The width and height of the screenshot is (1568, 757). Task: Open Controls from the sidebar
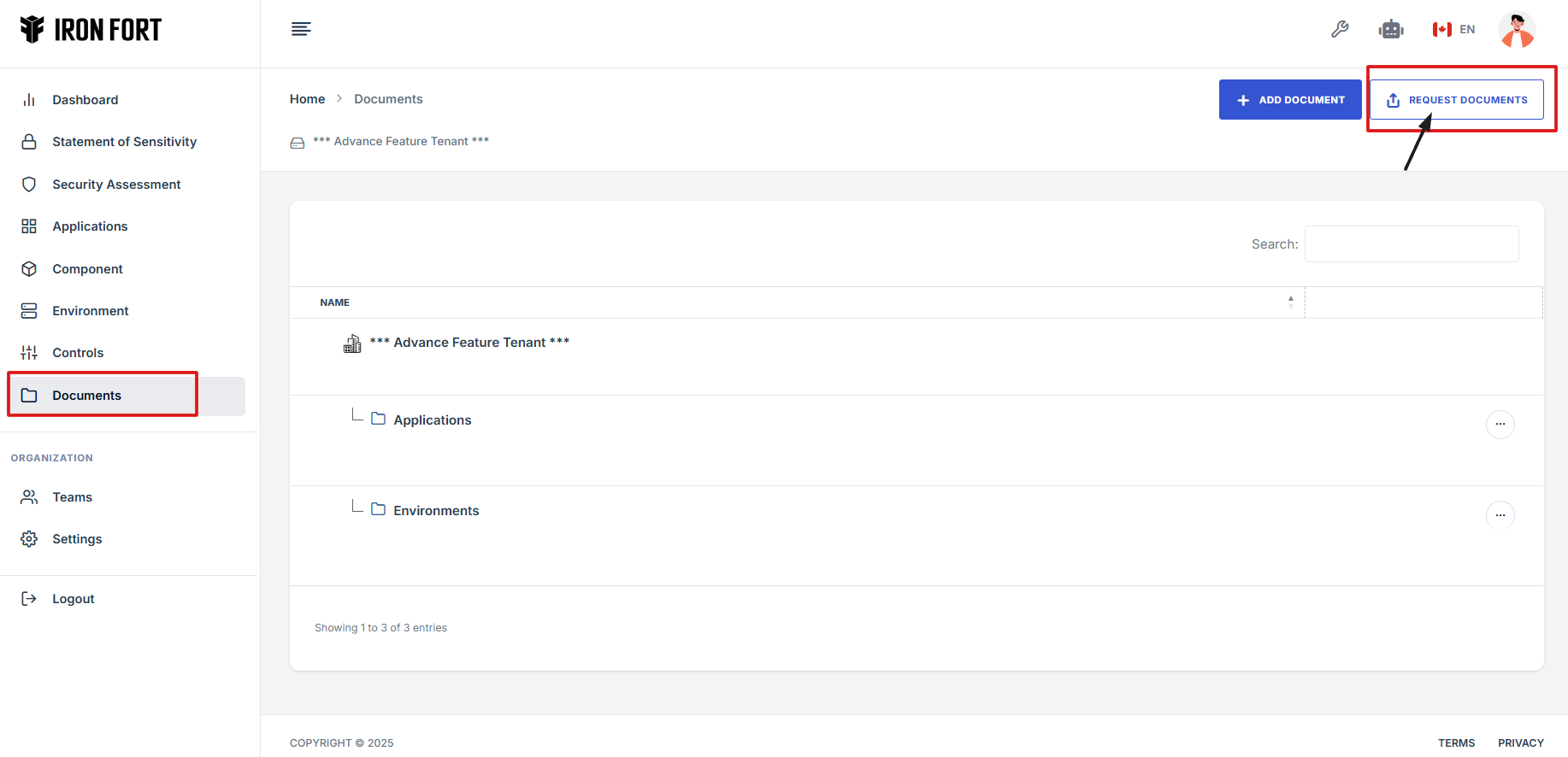coord(78,353)
